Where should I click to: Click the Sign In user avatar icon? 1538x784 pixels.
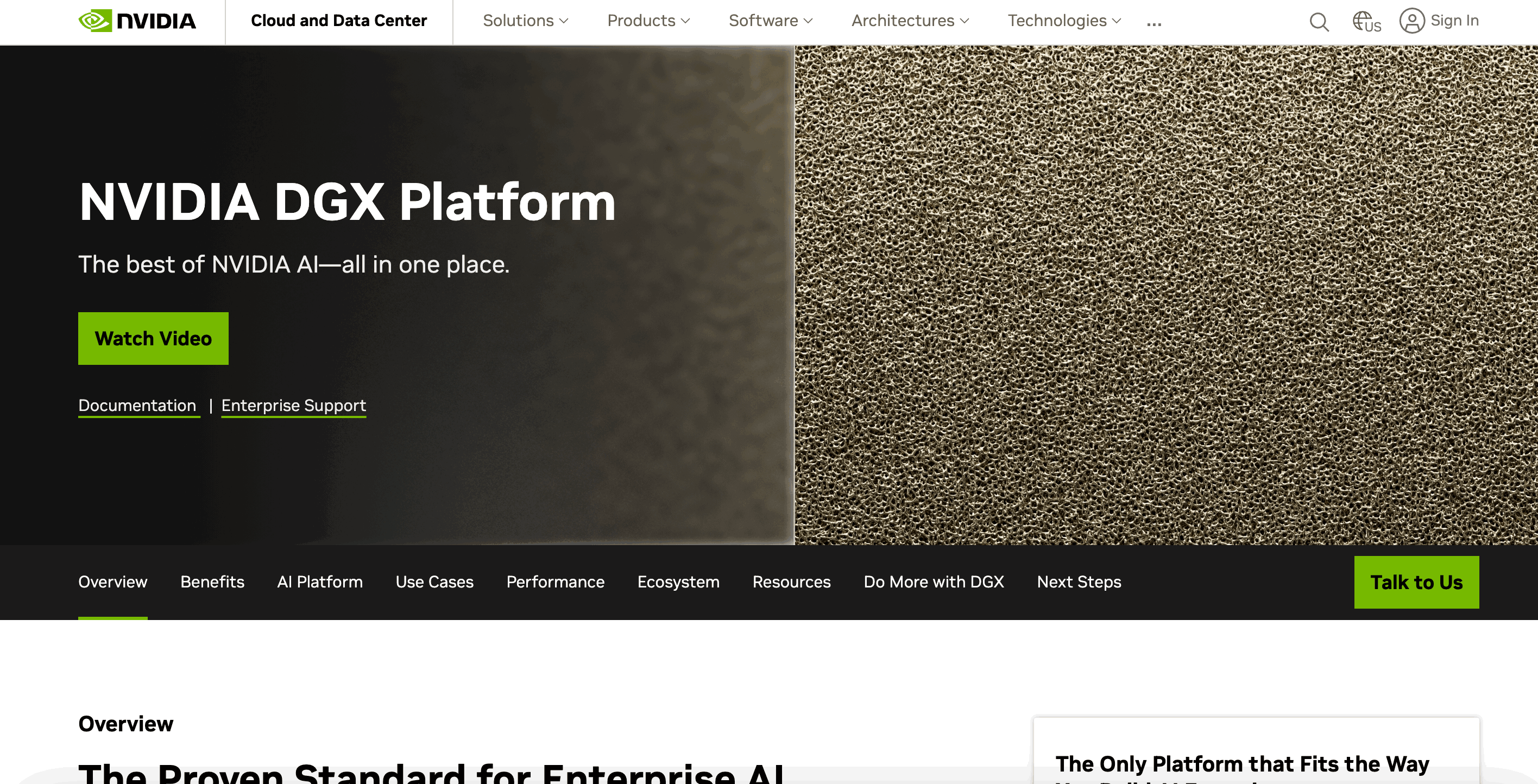point(1412,21)
